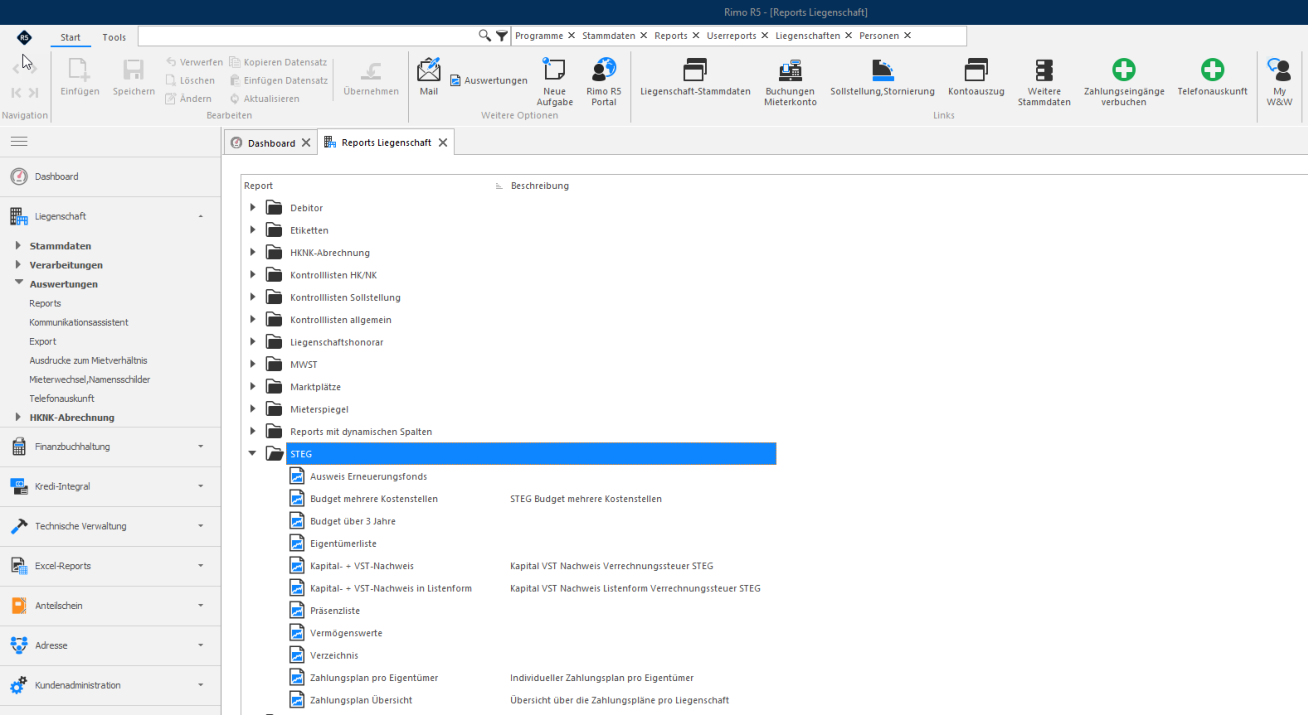1309x715 pixels.
Task: Open Export under Auswertungen
Action: click(43, 342)
